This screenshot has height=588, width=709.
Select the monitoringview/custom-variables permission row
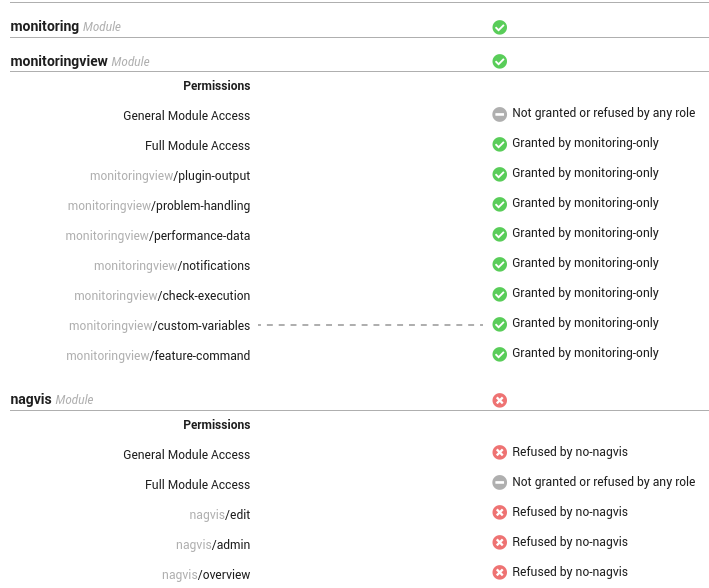pos(359,325)
